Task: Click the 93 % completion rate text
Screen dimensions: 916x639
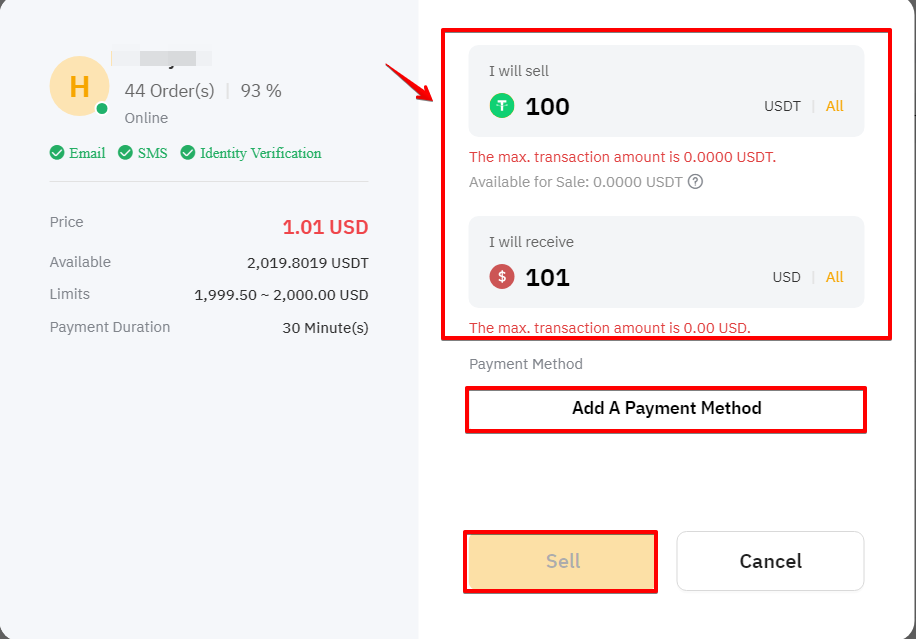Action: [261, 91]
